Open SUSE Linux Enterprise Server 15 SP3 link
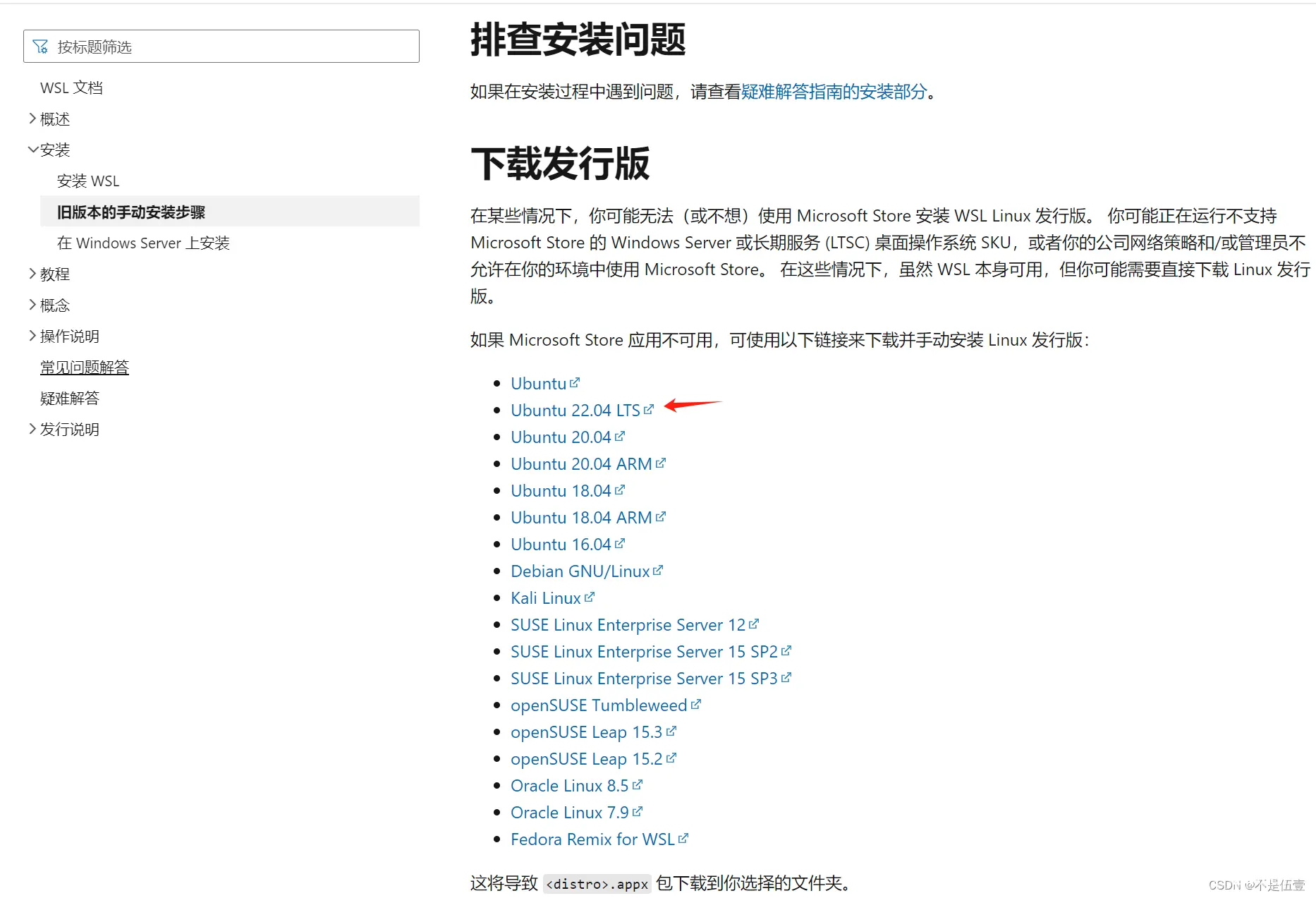Screen dimensions: 1316x898 644,678
